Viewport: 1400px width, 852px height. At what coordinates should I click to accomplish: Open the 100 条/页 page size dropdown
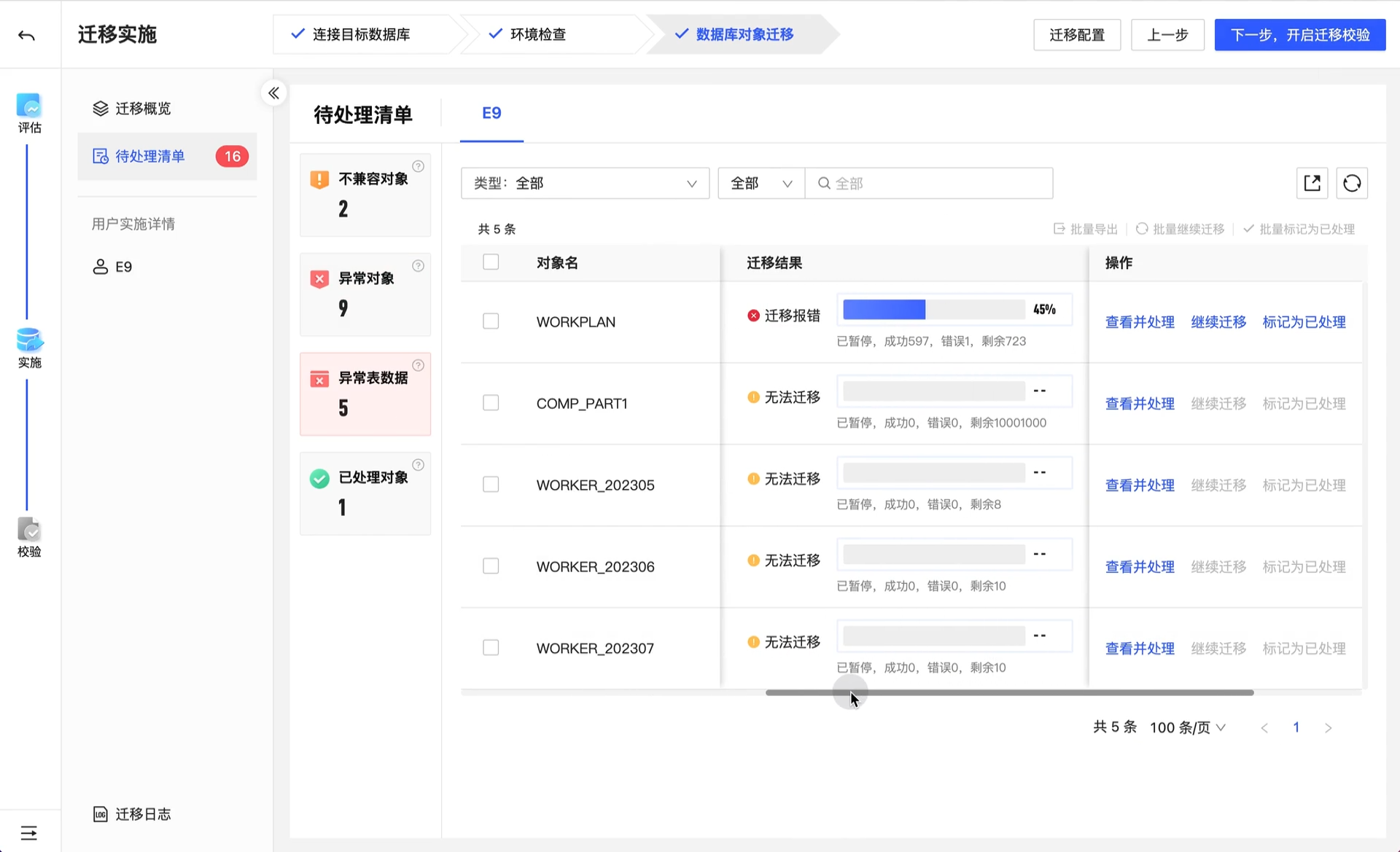[1187, 727]
